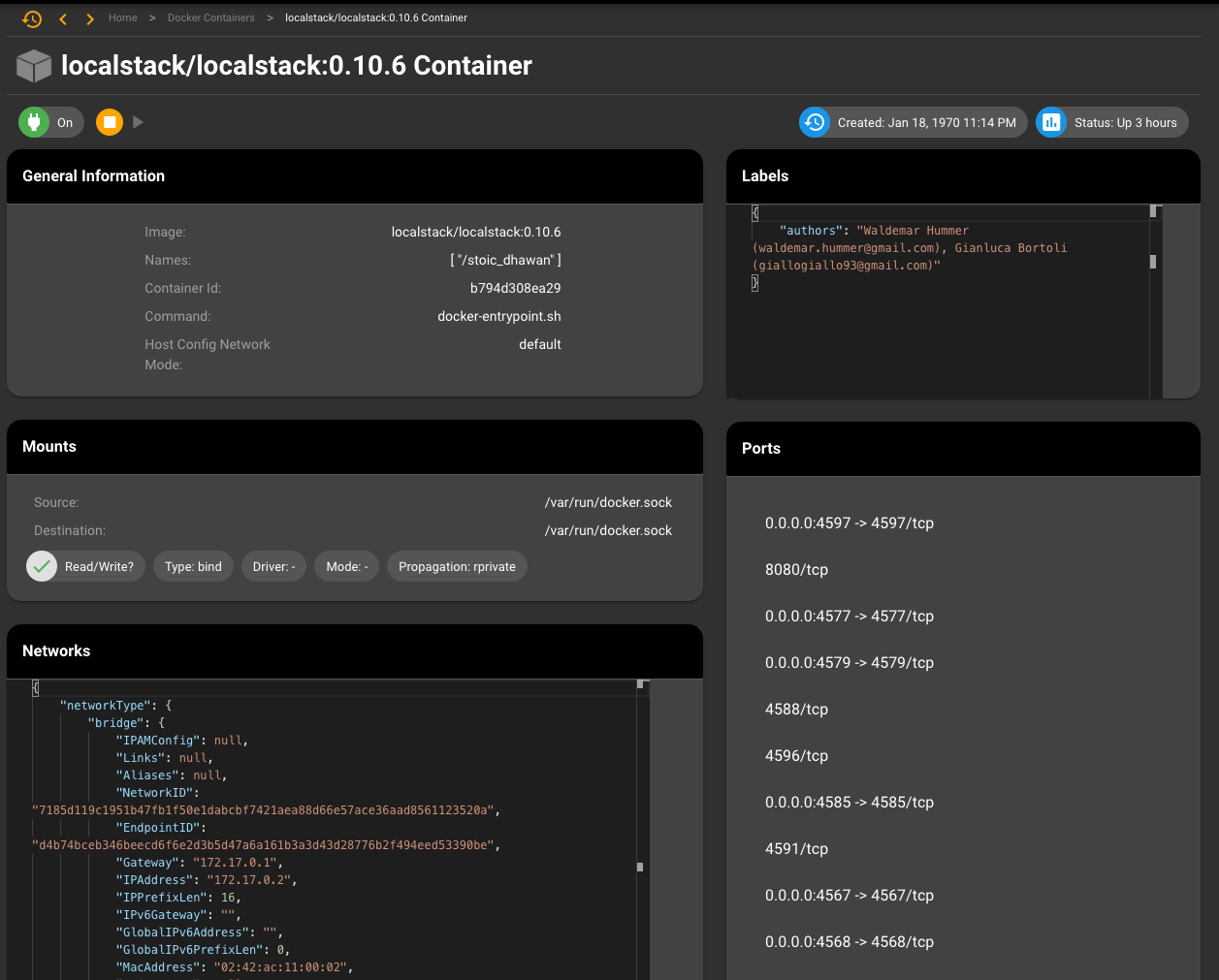The image size is (1219, 980).
Task: Select port entry 0.0.0.0:4585 -> 4585/tcp
Action: 850,803
